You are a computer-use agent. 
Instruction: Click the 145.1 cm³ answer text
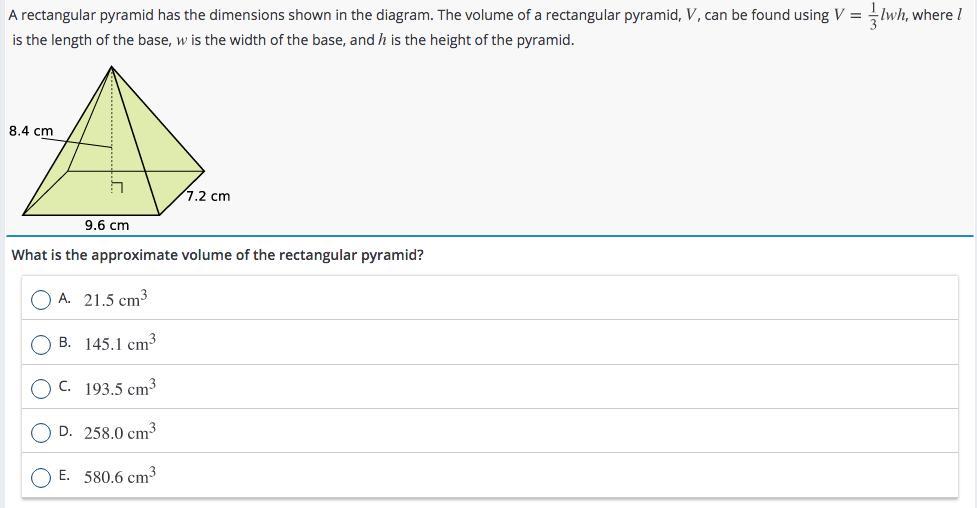120,343
